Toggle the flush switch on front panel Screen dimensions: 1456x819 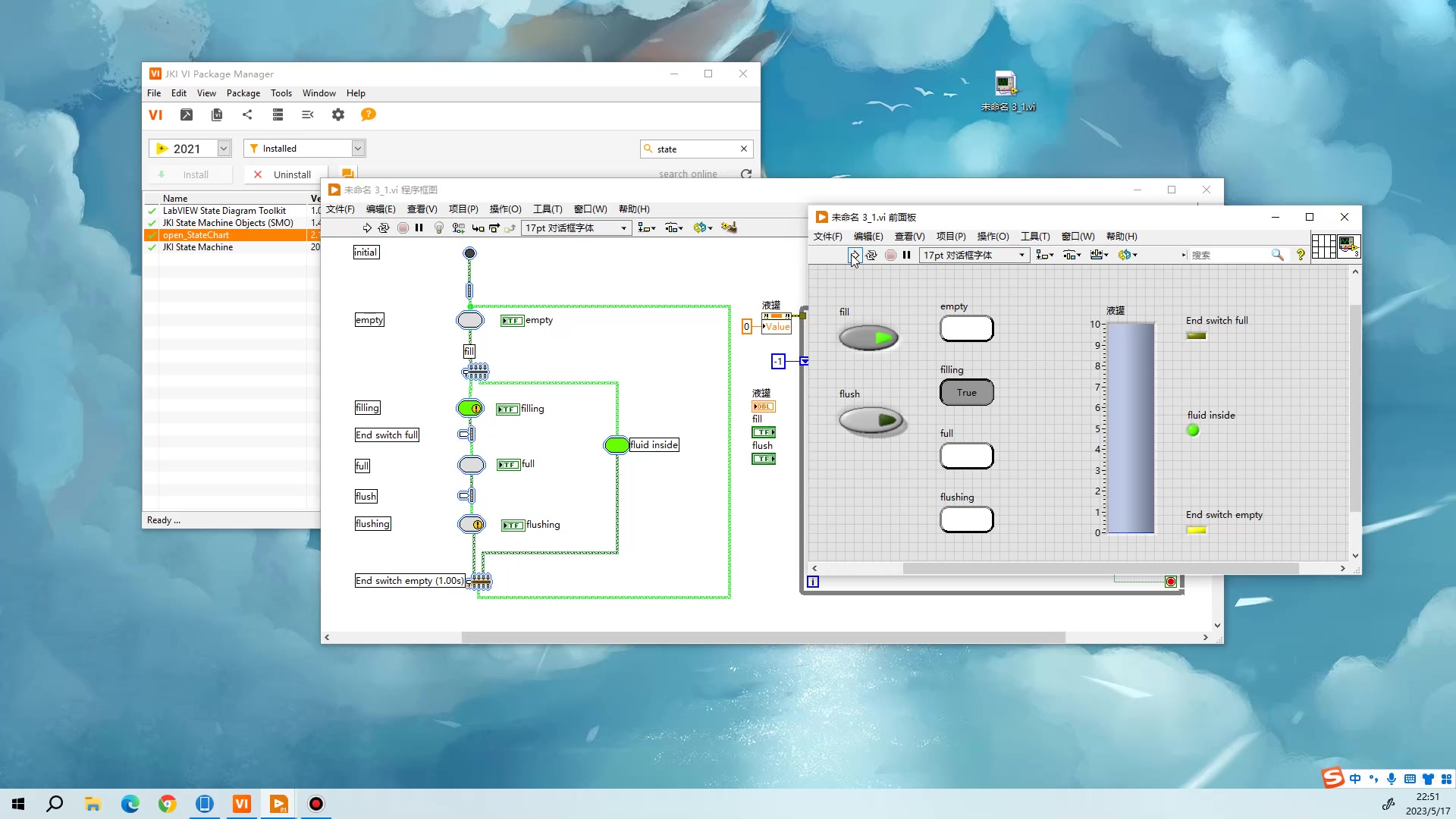point(872,422)
